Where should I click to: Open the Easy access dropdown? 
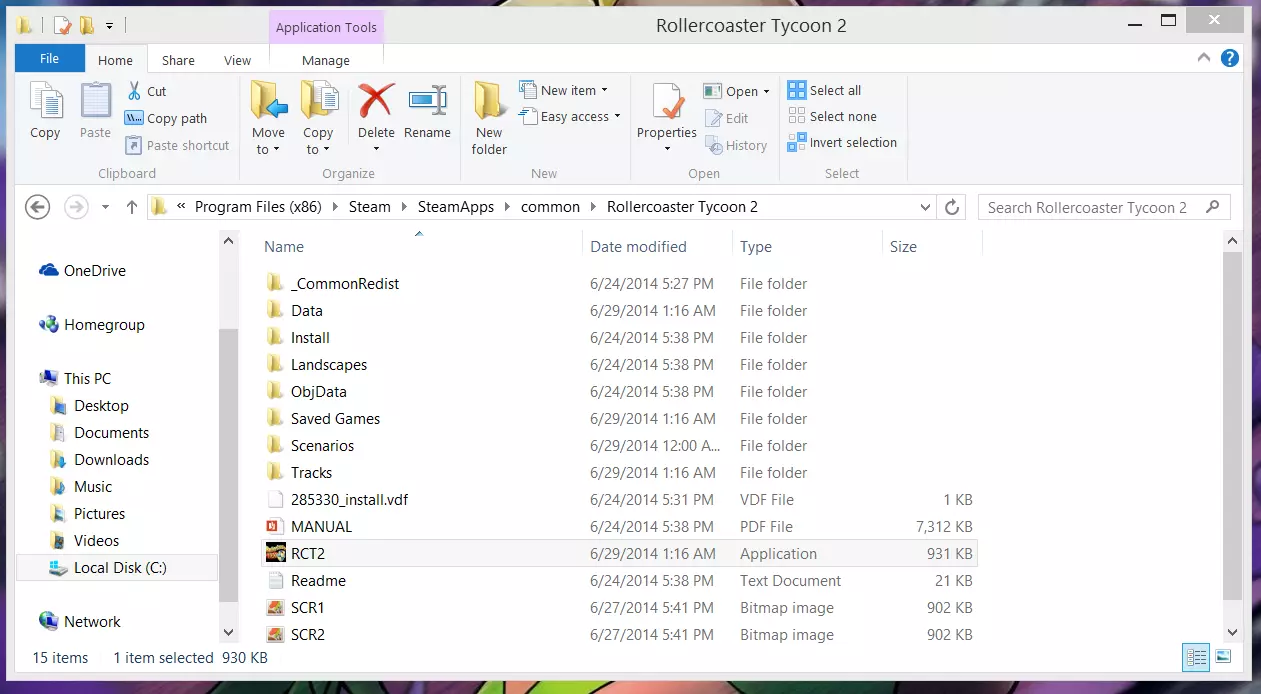coord(570,116)
